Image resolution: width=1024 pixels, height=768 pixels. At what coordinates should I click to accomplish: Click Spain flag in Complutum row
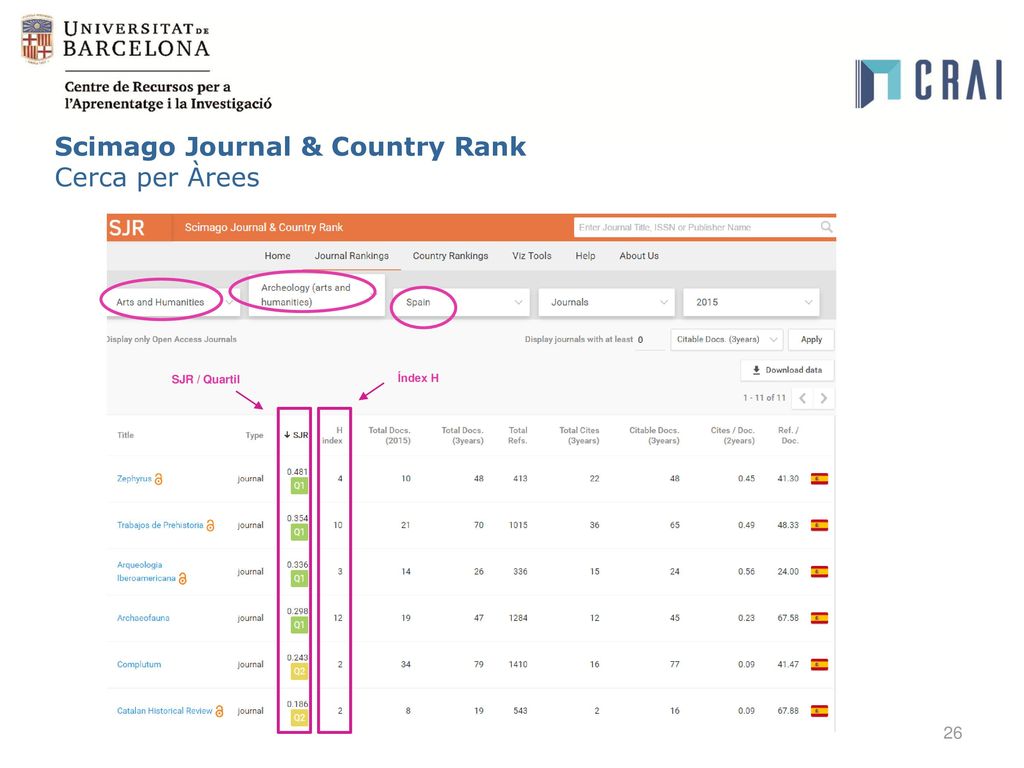(819, 664)
